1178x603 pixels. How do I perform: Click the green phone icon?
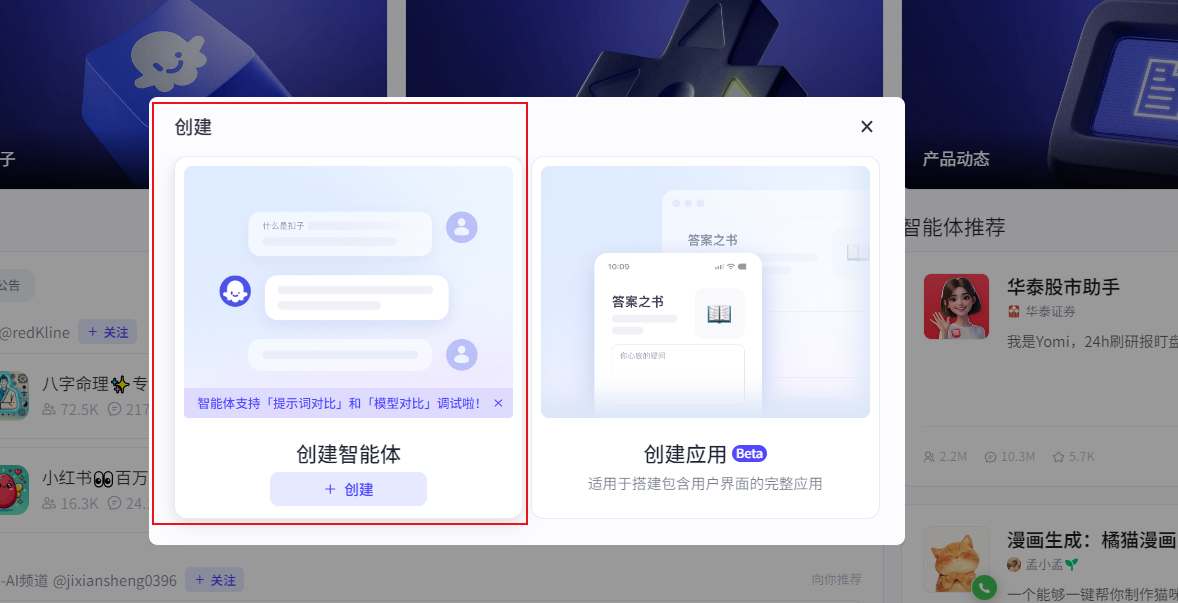(x=984, y=588)
